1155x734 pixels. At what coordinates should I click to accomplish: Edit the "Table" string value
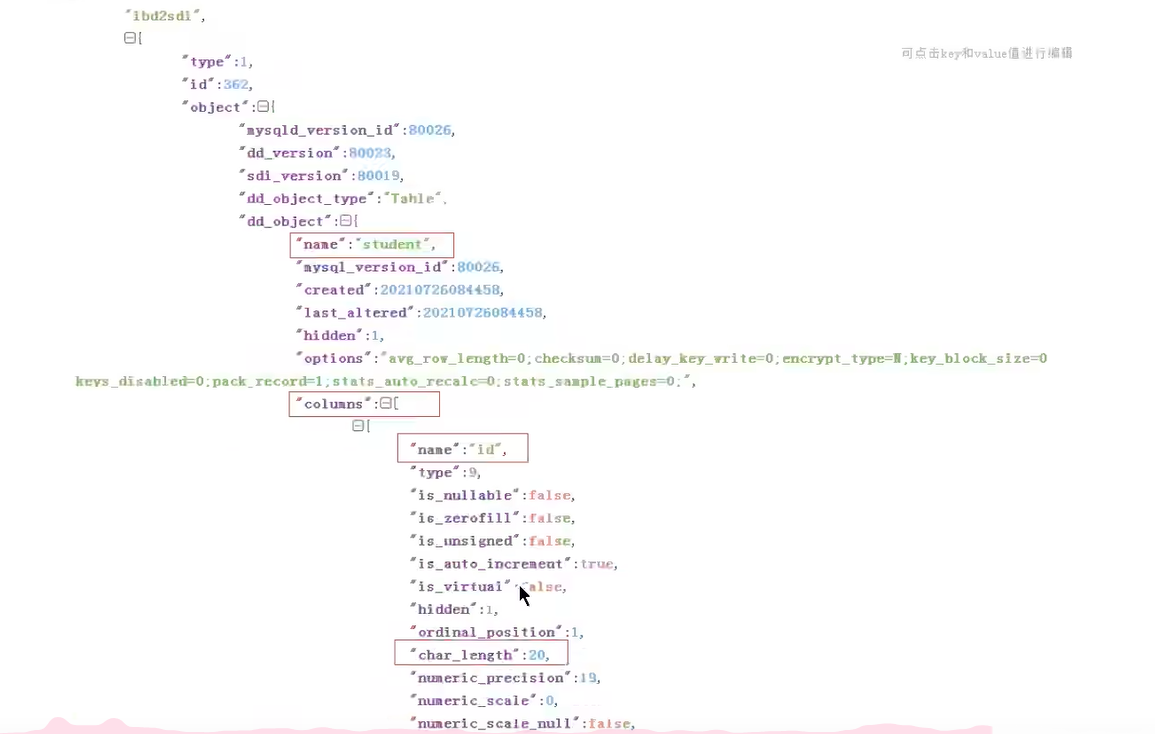pyautogui.click(x=412, y=199)
